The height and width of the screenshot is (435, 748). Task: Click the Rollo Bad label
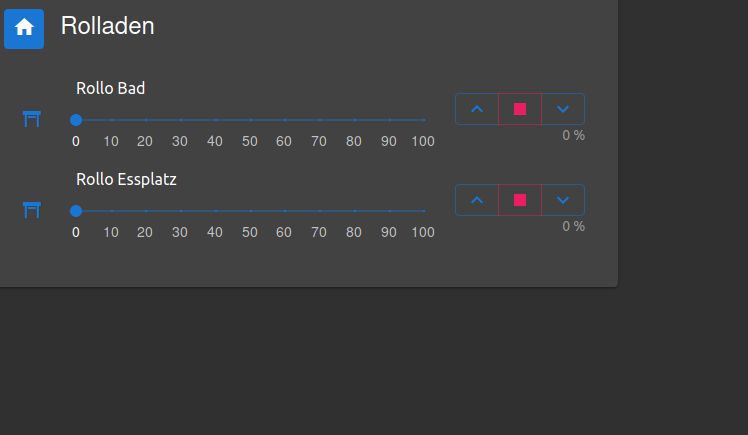point(111,88)
